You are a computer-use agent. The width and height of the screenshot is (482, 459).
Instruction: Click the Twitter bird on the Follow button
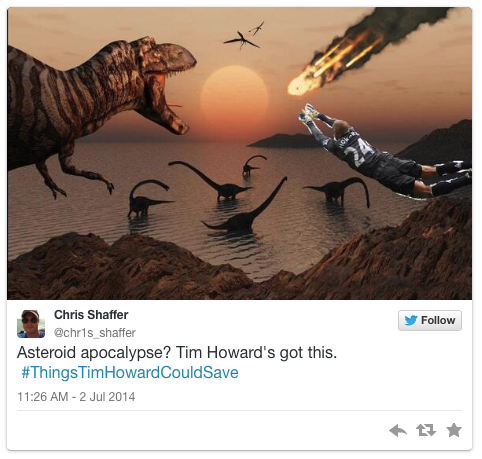click(x=411, y=320)
